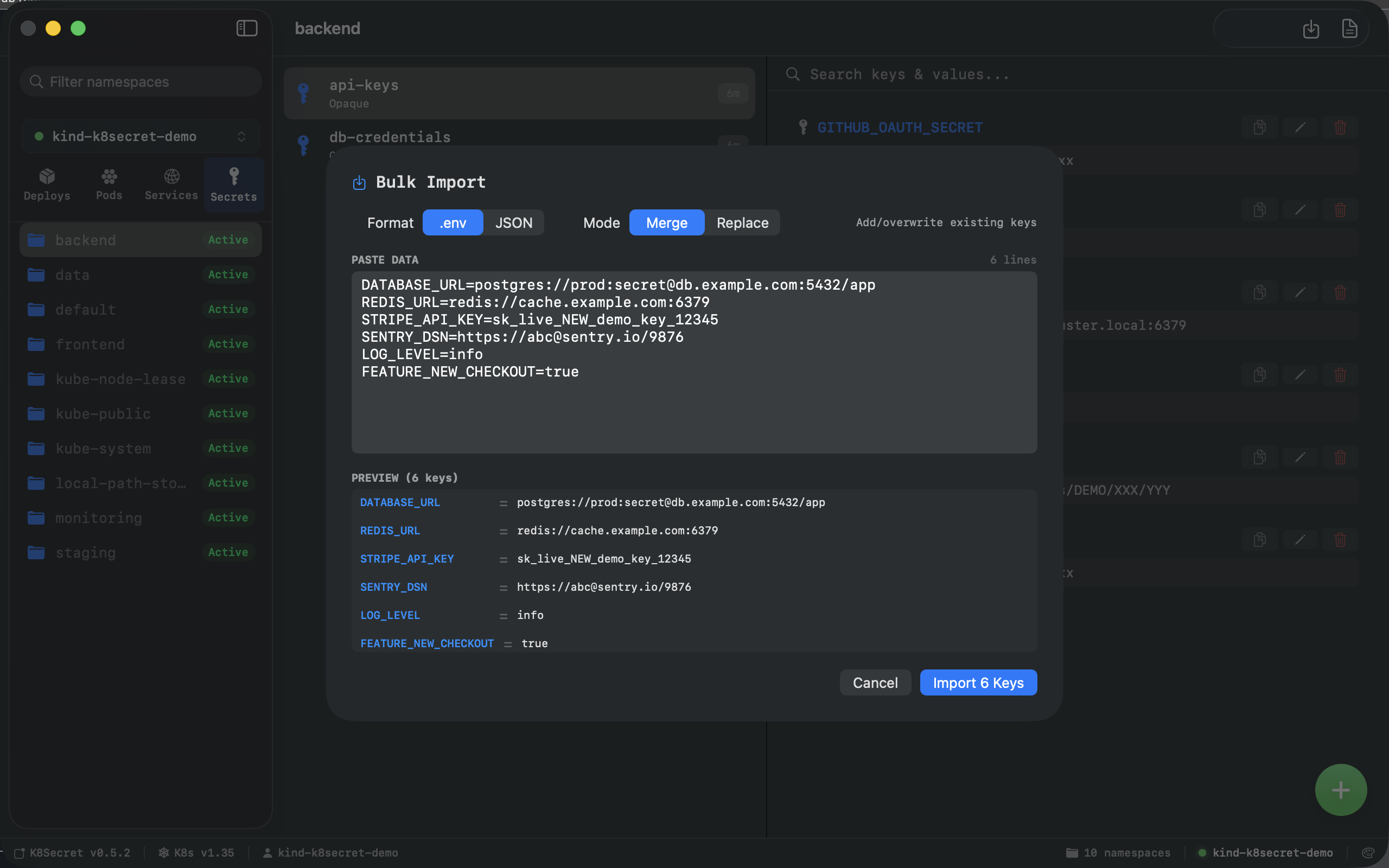
Task: Click the db-credentials key icon
Action: click(x=303, y=145)
